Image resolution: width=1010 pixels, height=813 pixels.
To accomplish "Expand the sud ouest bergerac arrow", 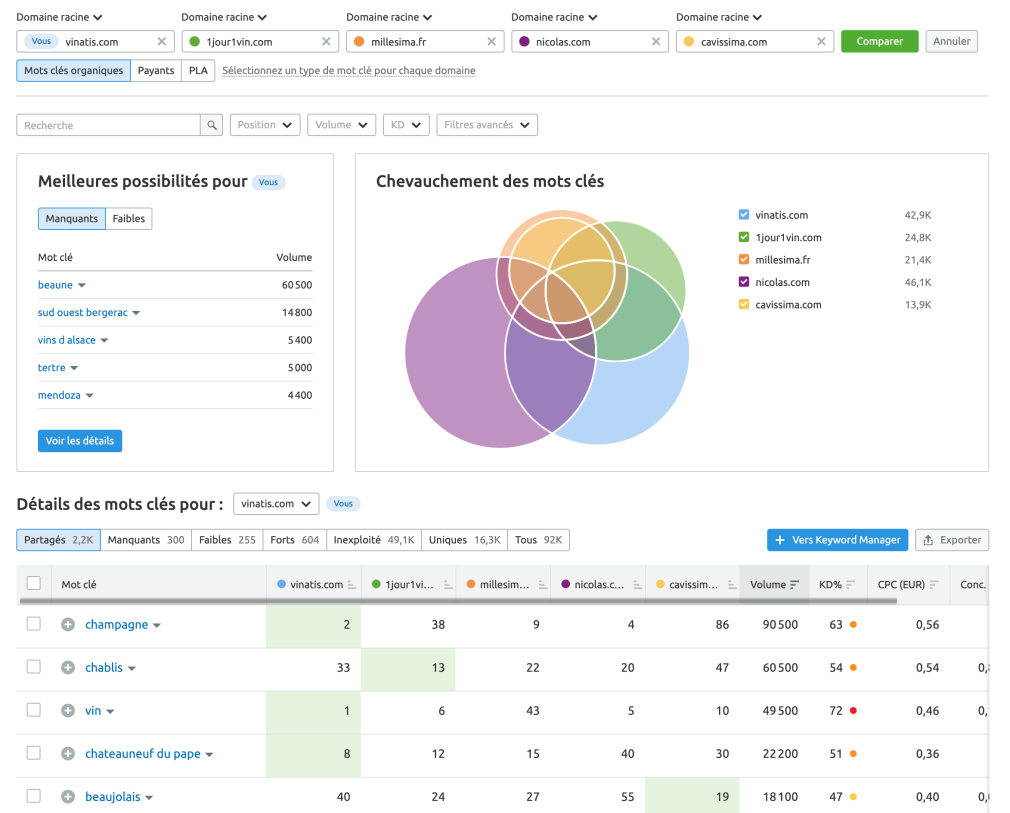I will (136, 313).
